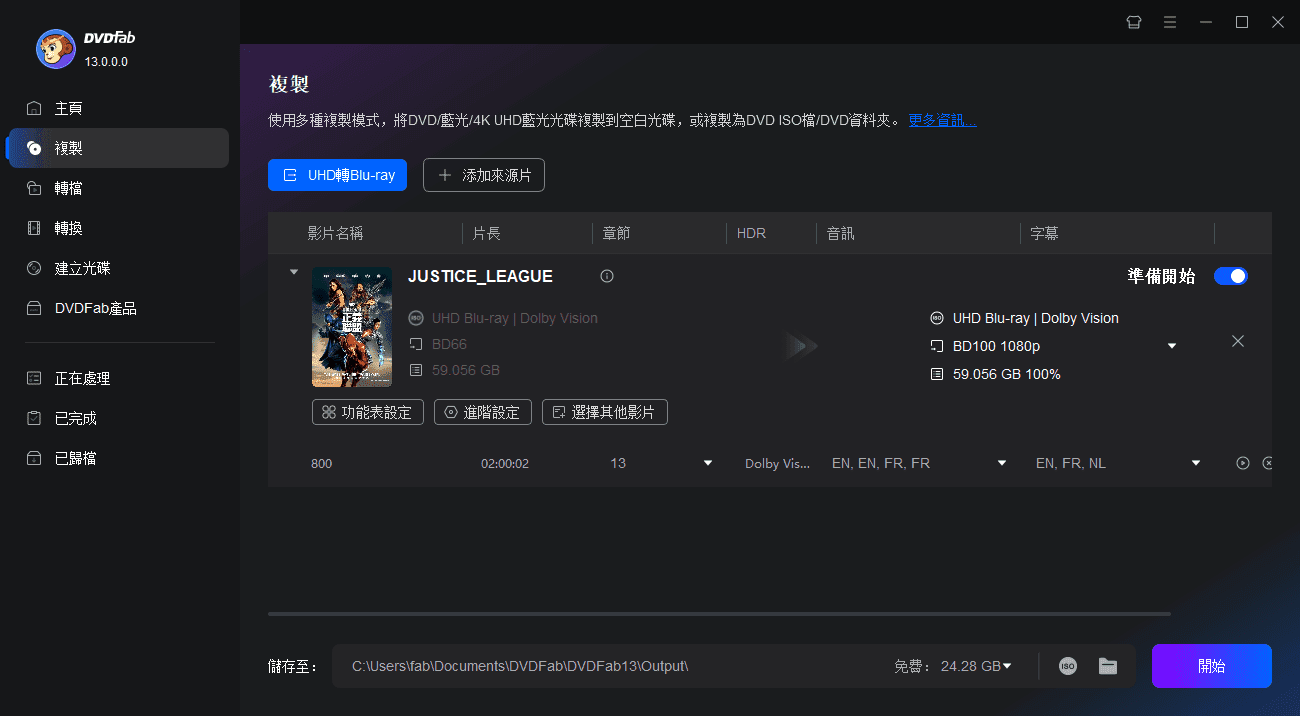The height and width of the screenshot is (716, 1300).
Task: Open 轉檔 ripper module
Action: coord(119,188)
